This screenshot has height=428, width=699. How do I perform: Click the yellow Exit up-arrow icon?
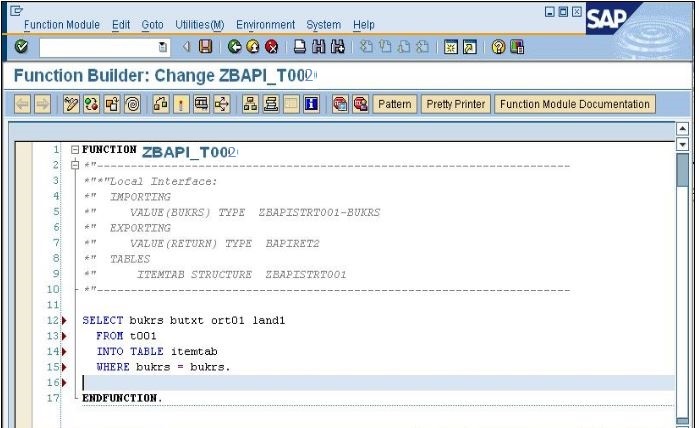(x=253, y=46)
